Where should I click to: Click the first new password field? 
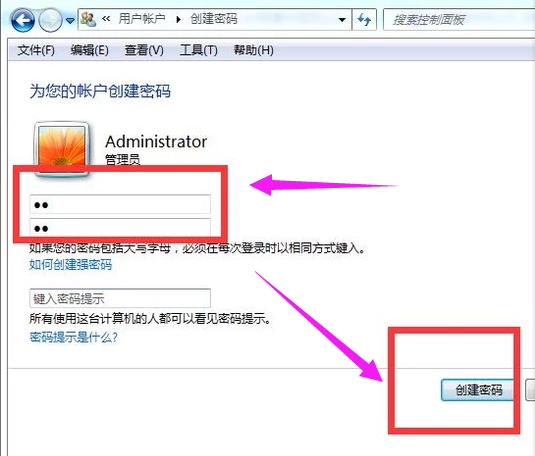(120, 204)
